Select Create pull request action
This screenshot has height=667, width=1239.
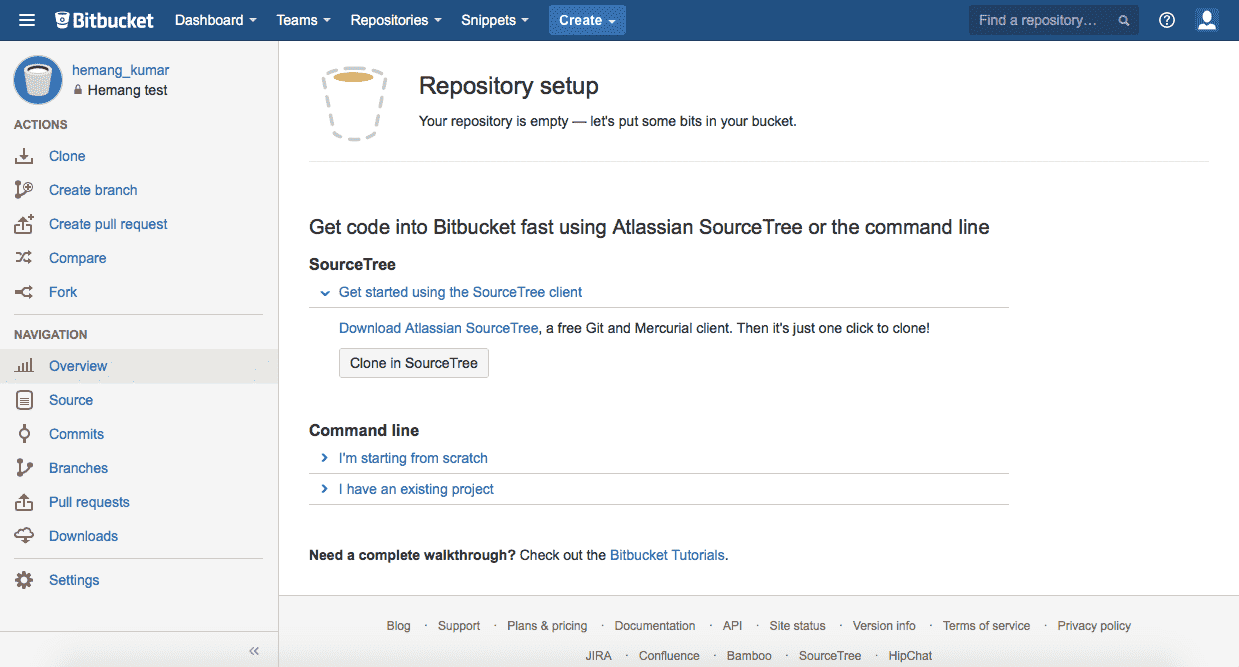pyautogui.click(x=108, y=224)
